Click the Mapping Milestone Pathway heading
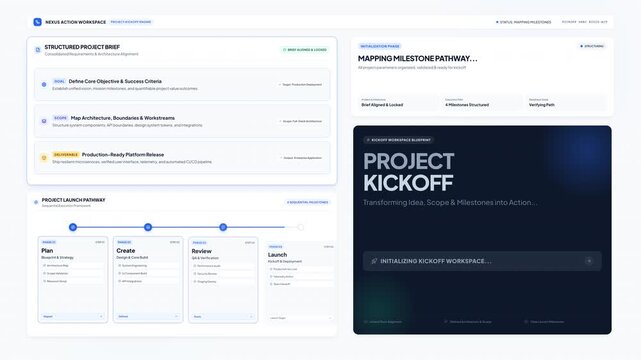641x360 pixels. click(417, 58)
